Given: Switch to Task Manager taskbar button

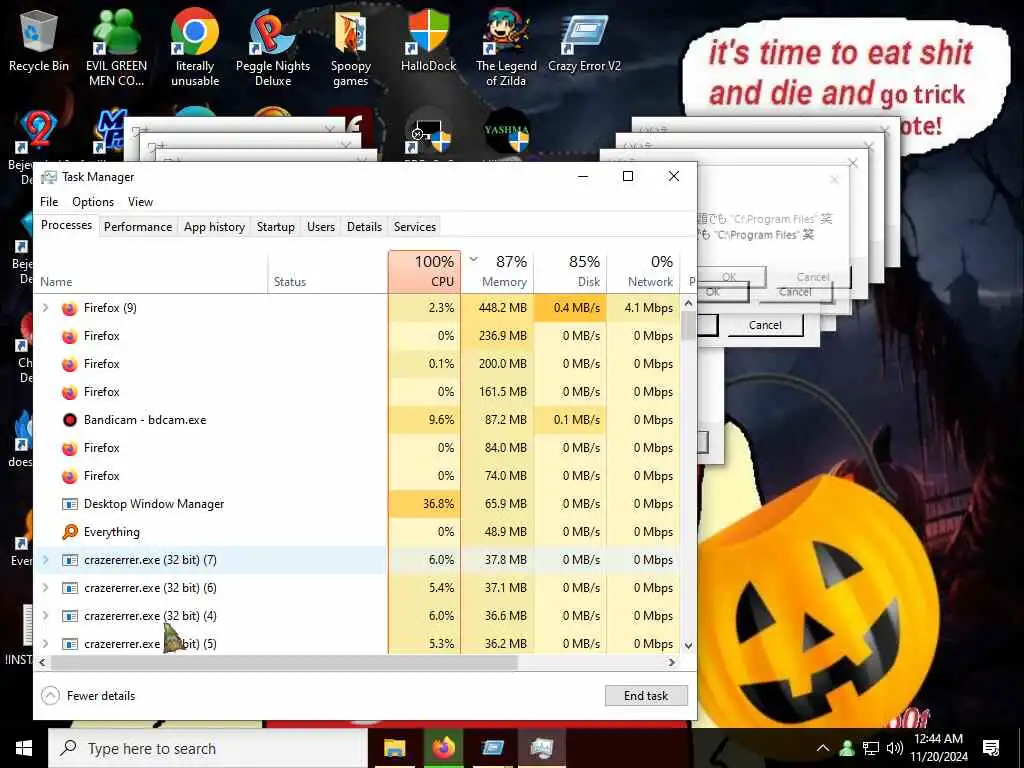Looking at the screenshot, I should [541, 748].
